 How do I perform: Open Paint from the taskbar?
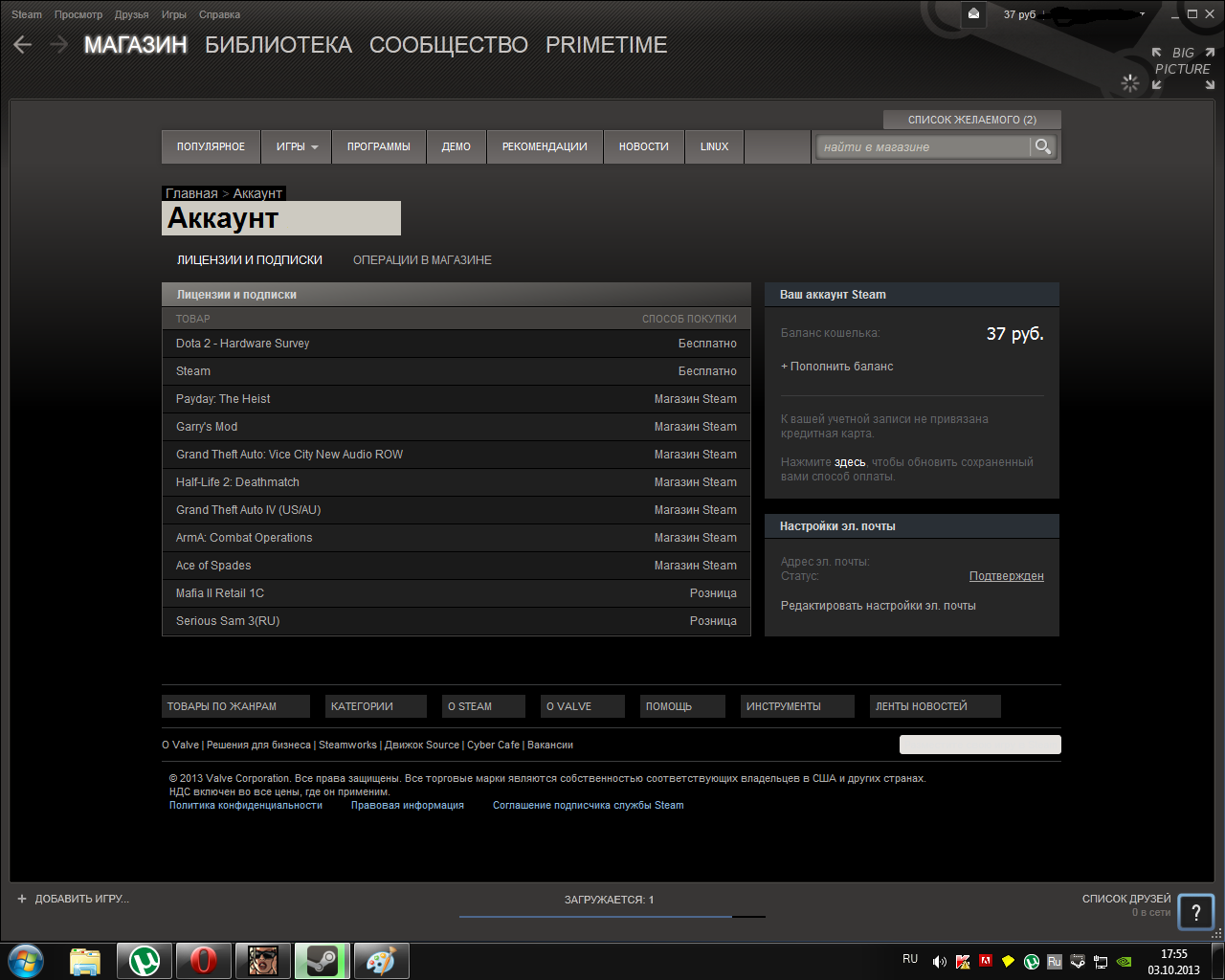382,961
